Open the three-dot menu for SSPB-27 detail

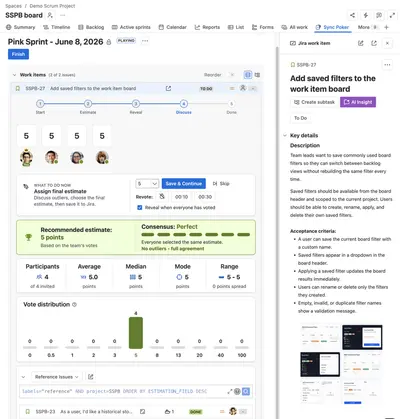[387, 65]
